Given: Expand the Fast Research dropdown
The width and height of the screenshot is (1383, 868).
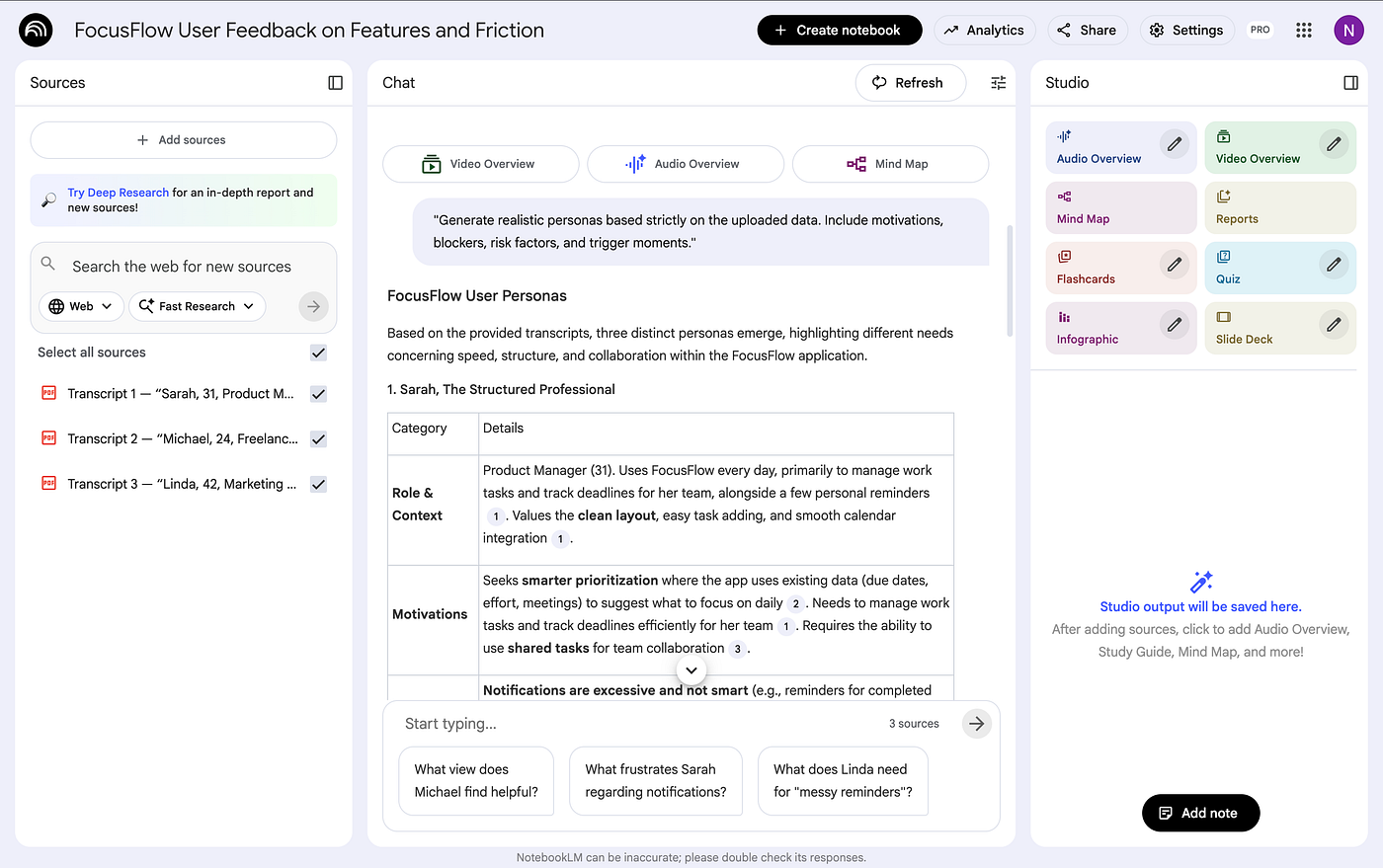Looking at the screenshot, I should click(x=197, y=306).
